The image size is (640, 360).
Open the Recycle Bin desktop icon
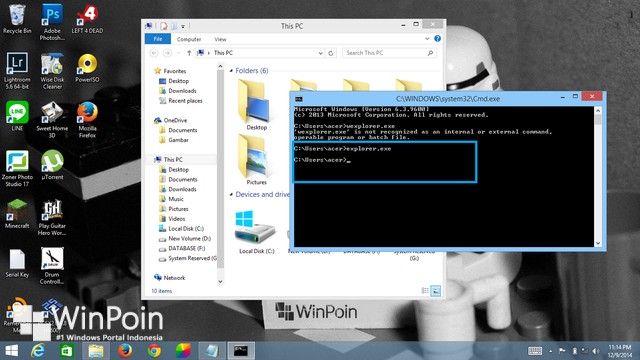pyautogui.click(x=17, y=19)
